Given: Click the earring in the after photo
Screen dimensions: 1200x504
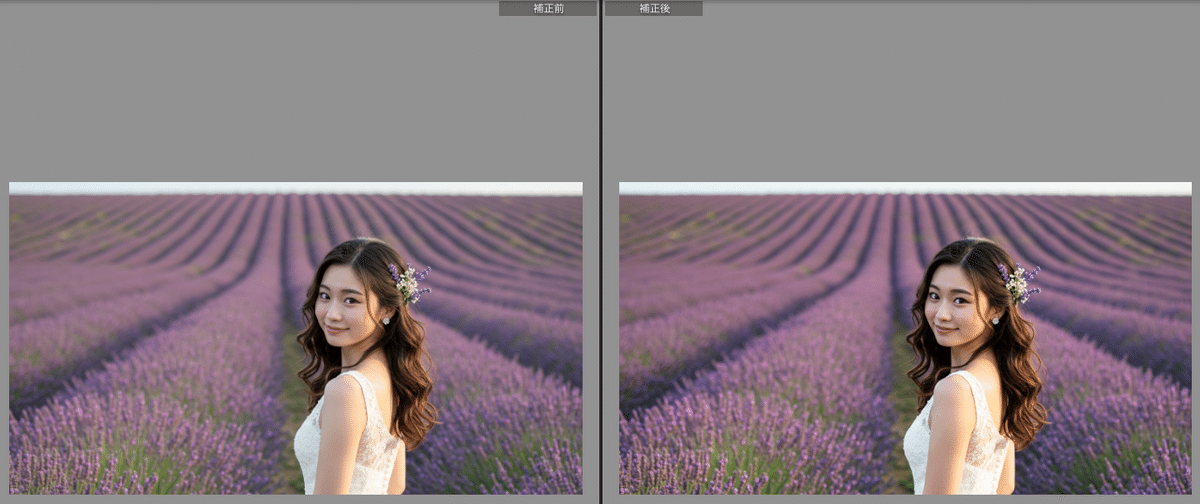Looking at the screenshot, I should click(x=995, y=320).
